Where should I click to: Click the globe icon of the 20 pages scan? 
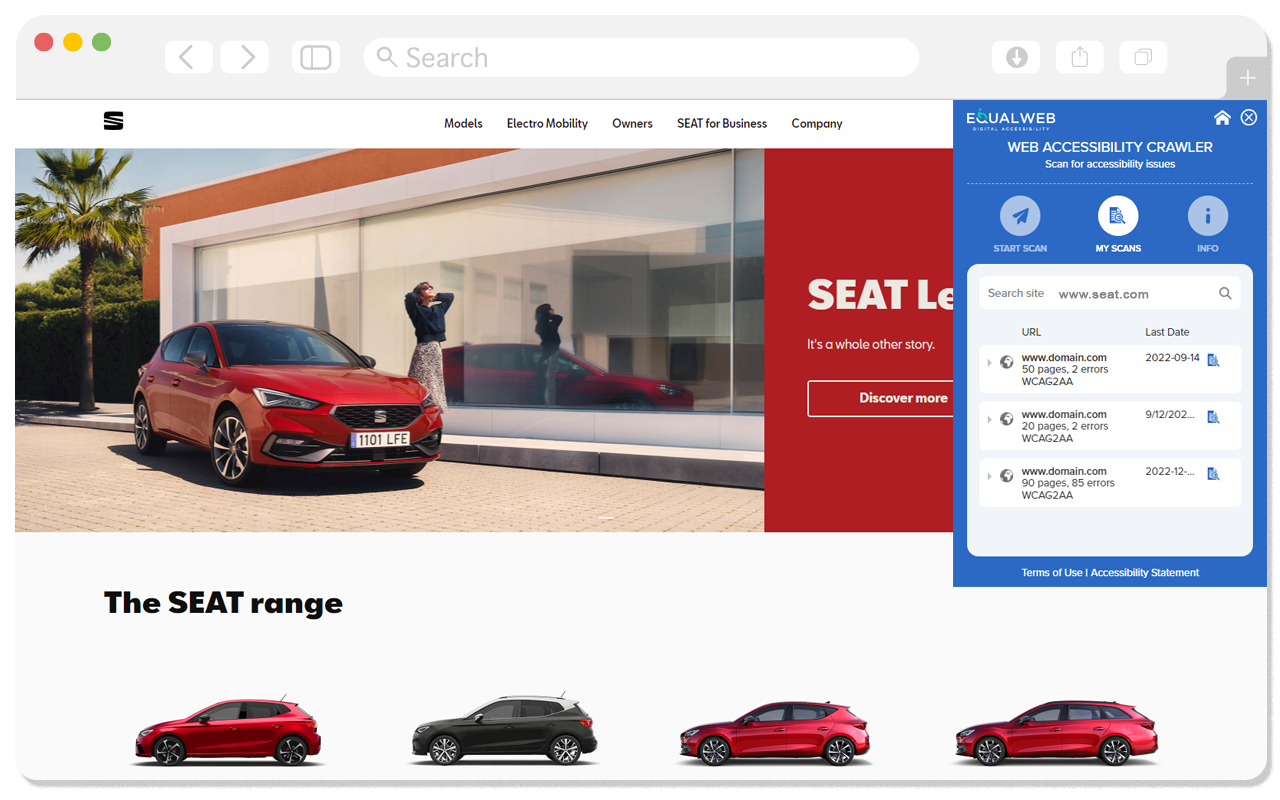1007,419
